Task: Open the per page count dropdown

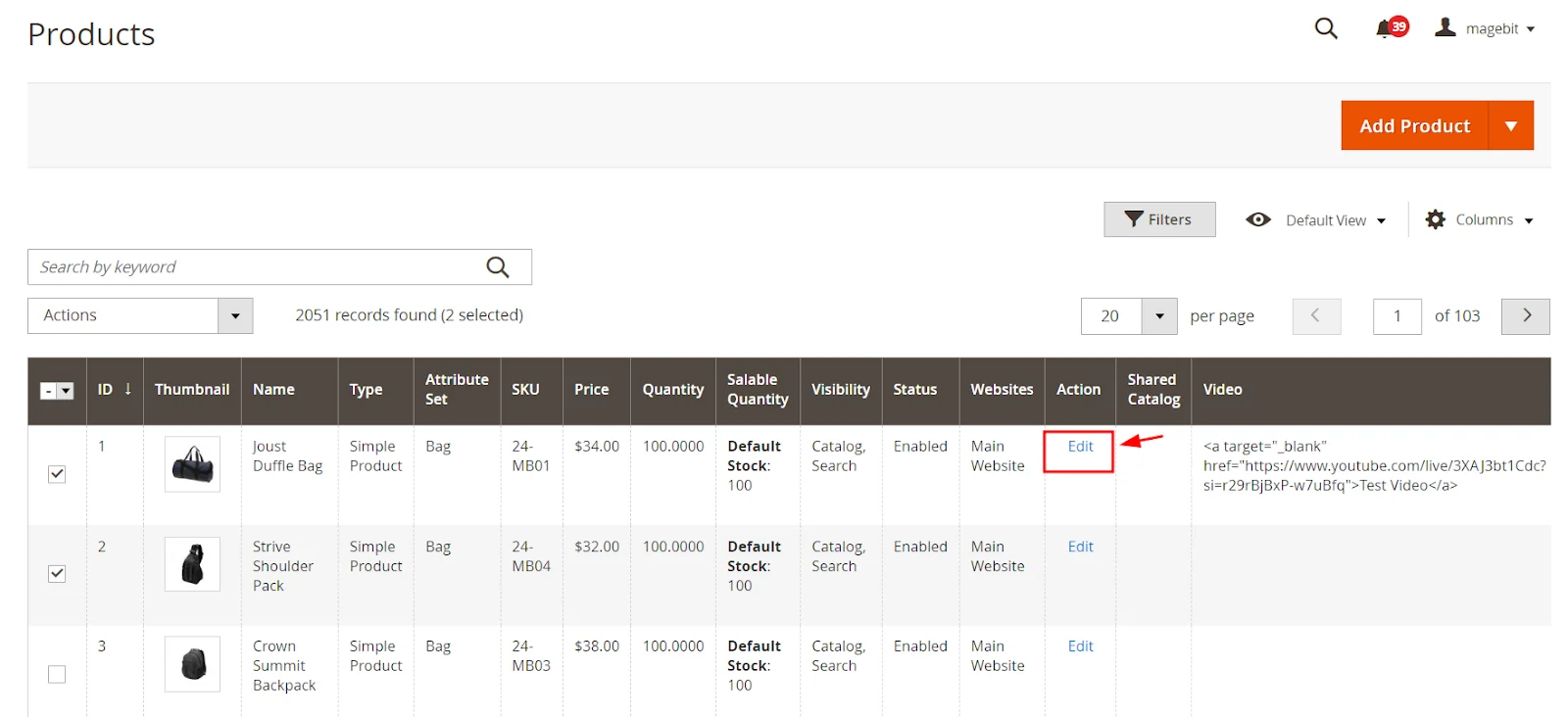Action: pos(1159,316)
